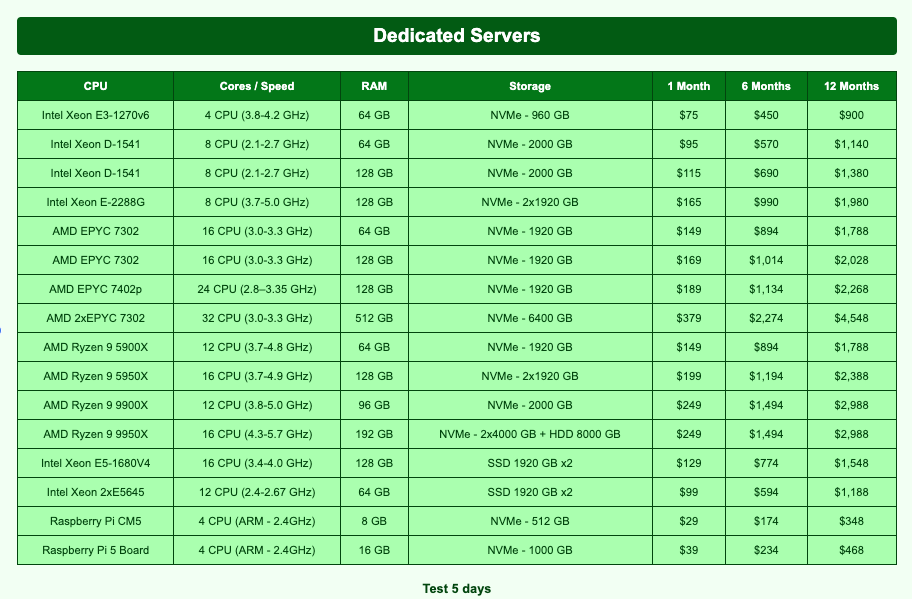The height and width of the screenshot is (599, 912).
Task: Click the 'NVMe - 960 GB' storage cell
Action: point(530,115)
